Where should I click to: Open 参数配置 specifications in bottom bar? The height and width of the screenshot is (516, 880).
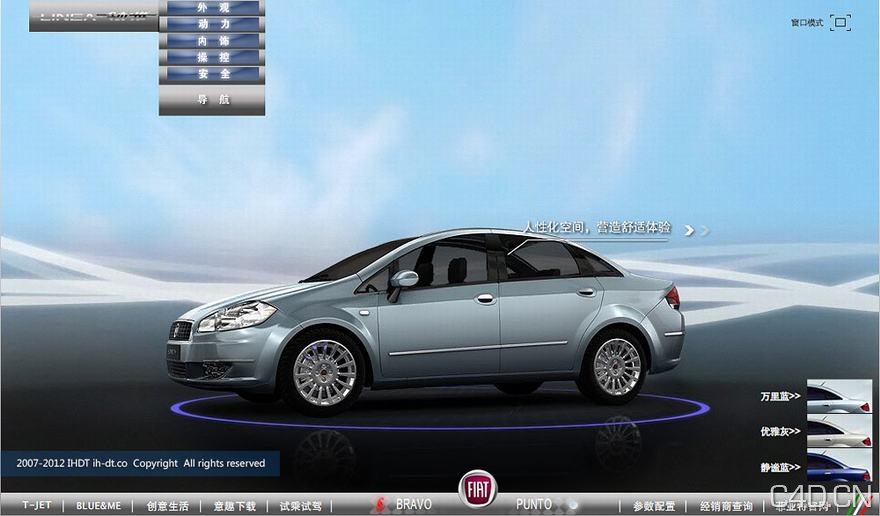click(654, 506)
